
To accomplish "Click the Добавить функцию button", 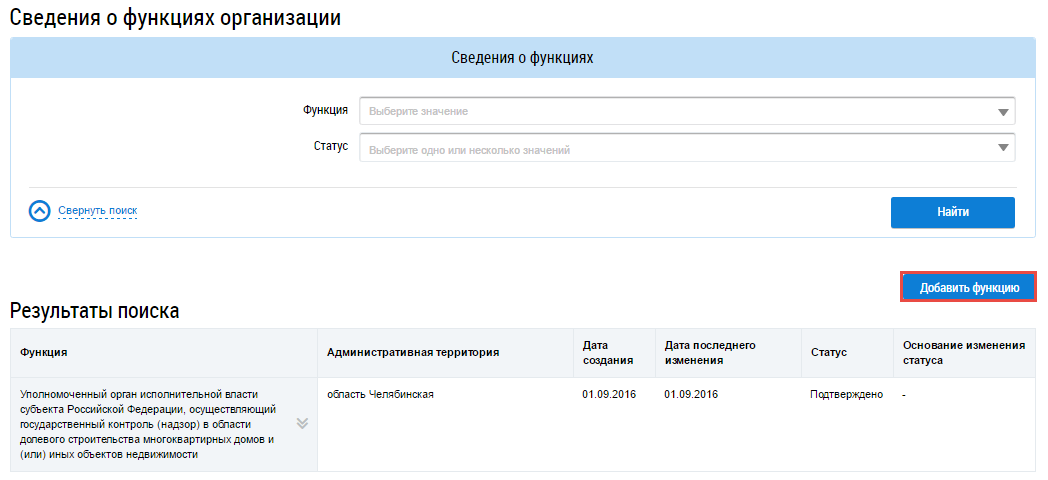I will coord(968,287).
